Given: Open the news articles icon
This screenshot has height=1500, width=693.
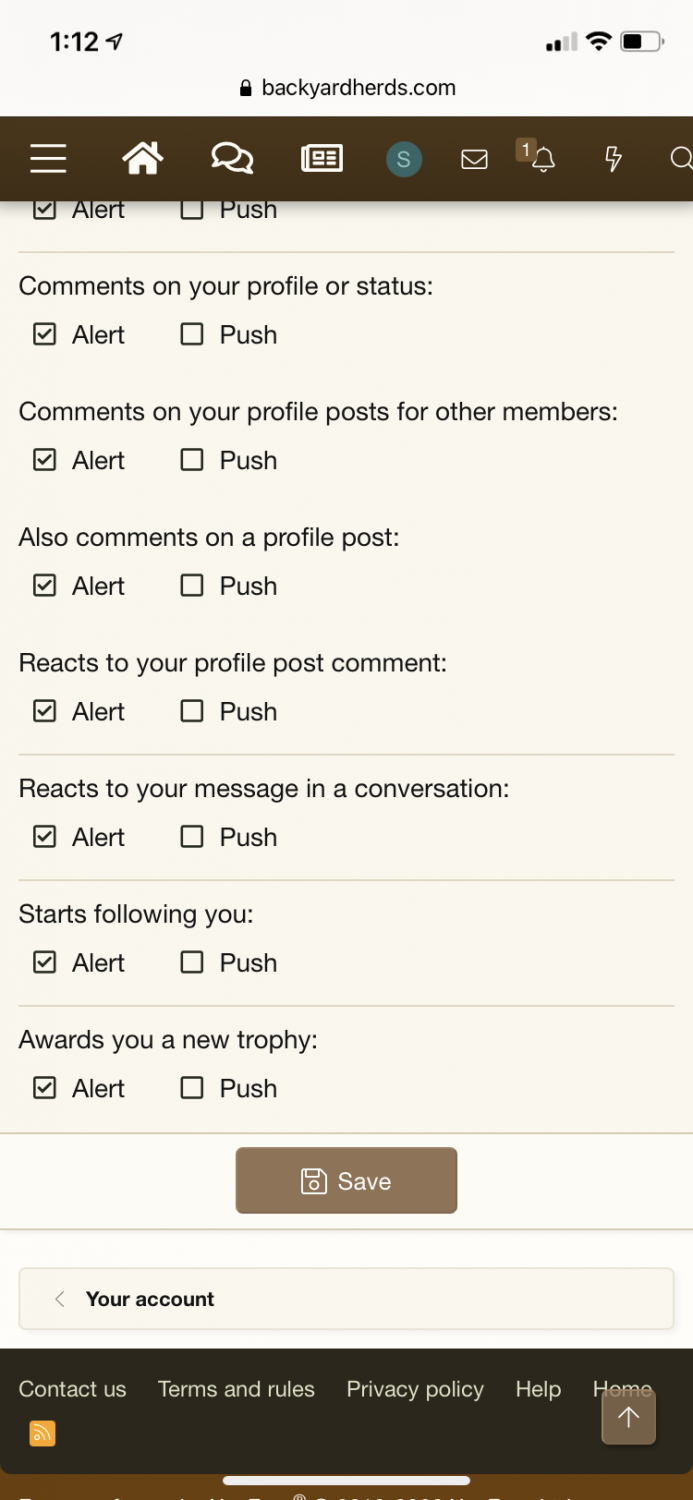Looking at the screenshot, I should tap(321, 158).
